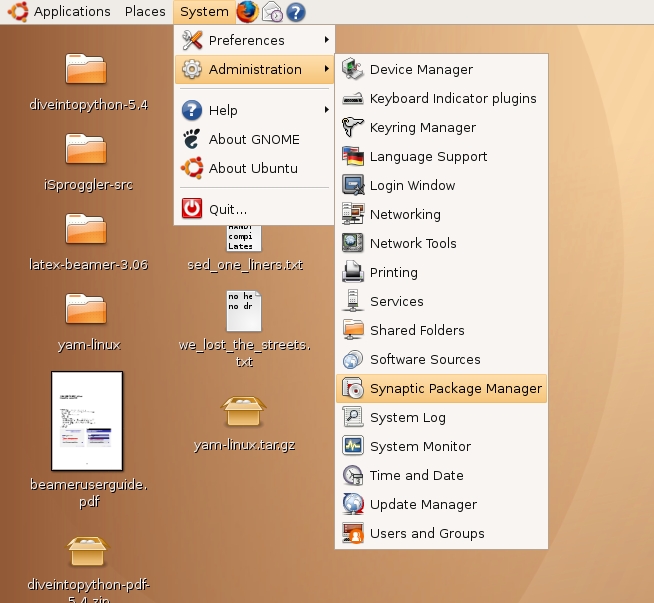Open Networking configuration
Viewport: 654px width, 603px height.
pyautogui.click(x=441, y=214)
